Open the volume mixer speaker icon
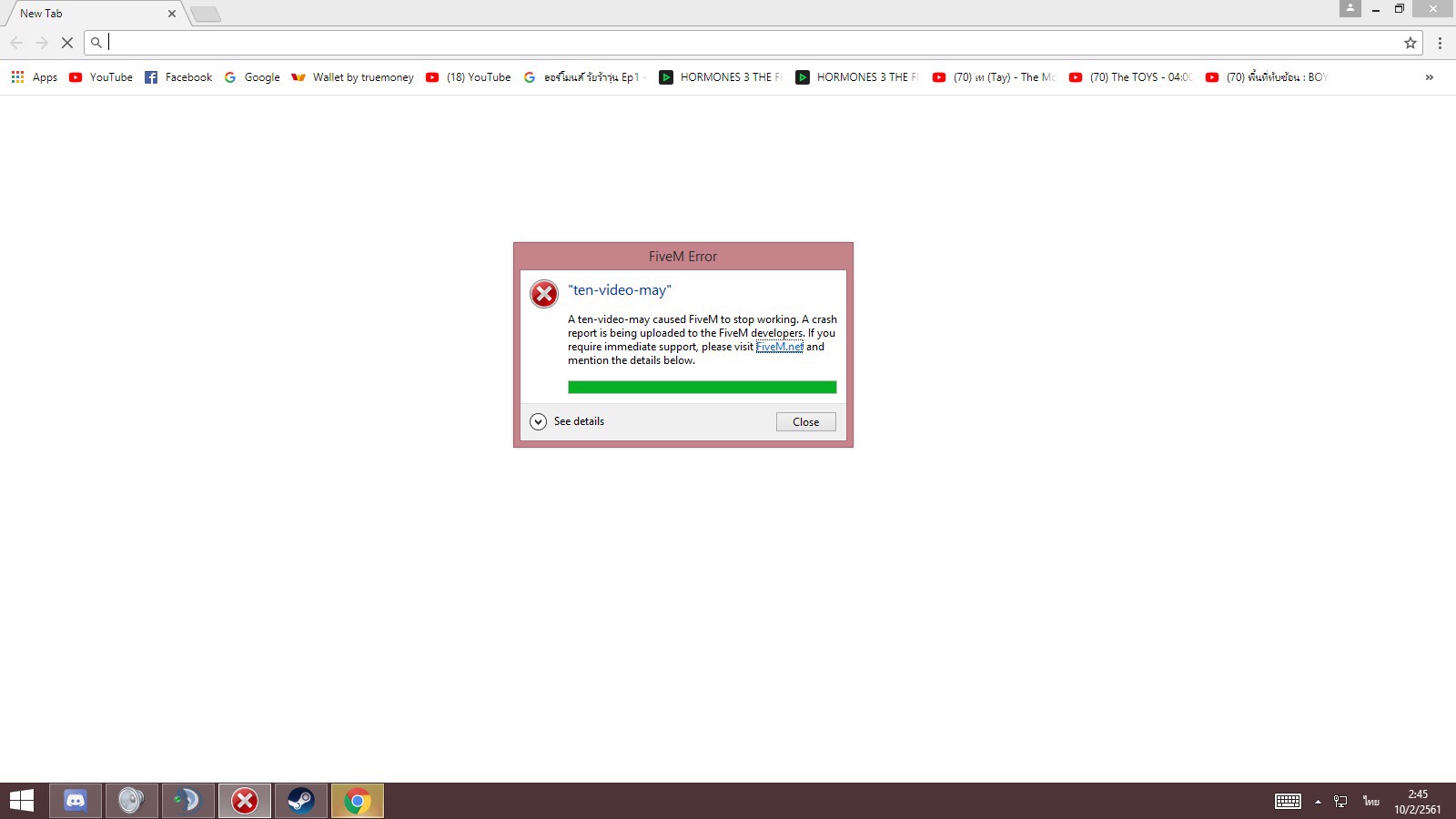 (133, 801)
